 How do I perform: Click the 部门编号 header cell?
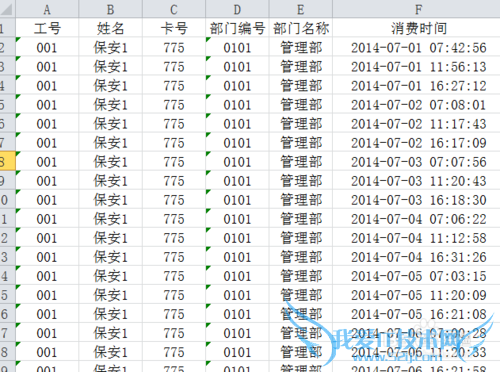[x=237, y=28]
